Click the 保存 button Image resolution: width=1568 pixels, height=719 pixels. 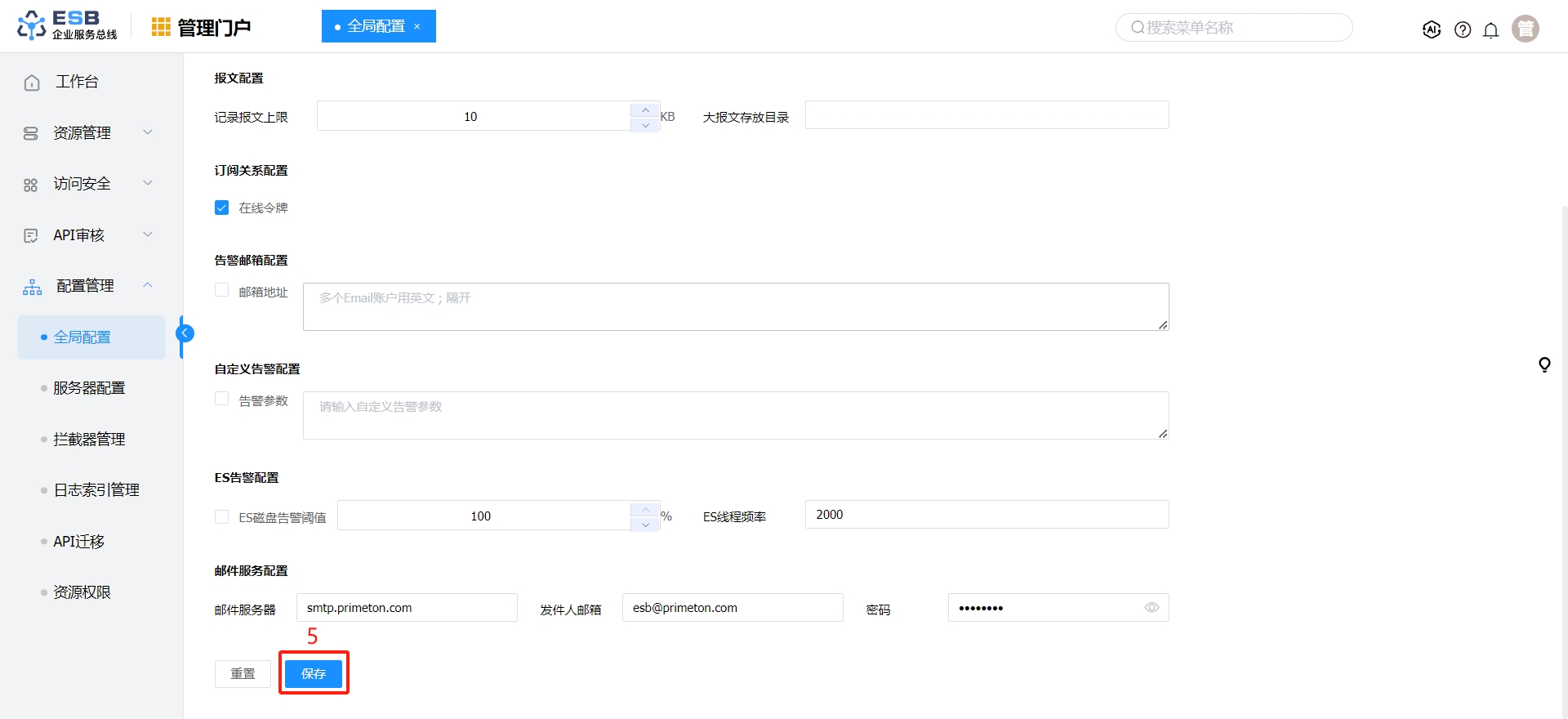314,674
